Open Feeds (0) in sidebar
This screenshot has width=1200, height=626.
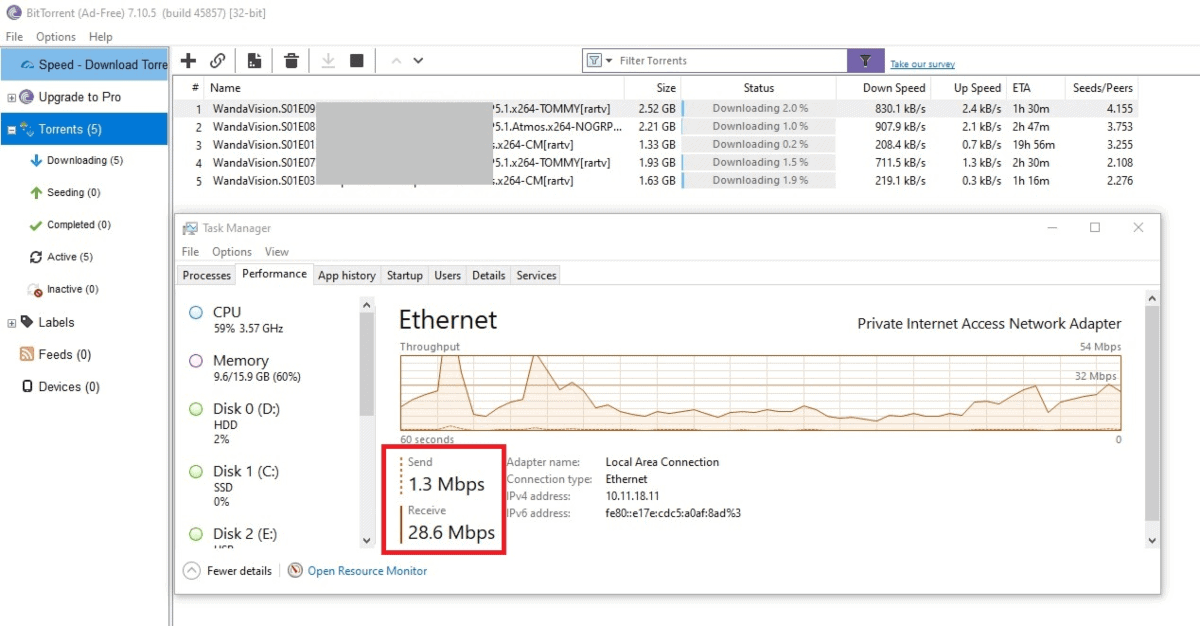[65, 354]
